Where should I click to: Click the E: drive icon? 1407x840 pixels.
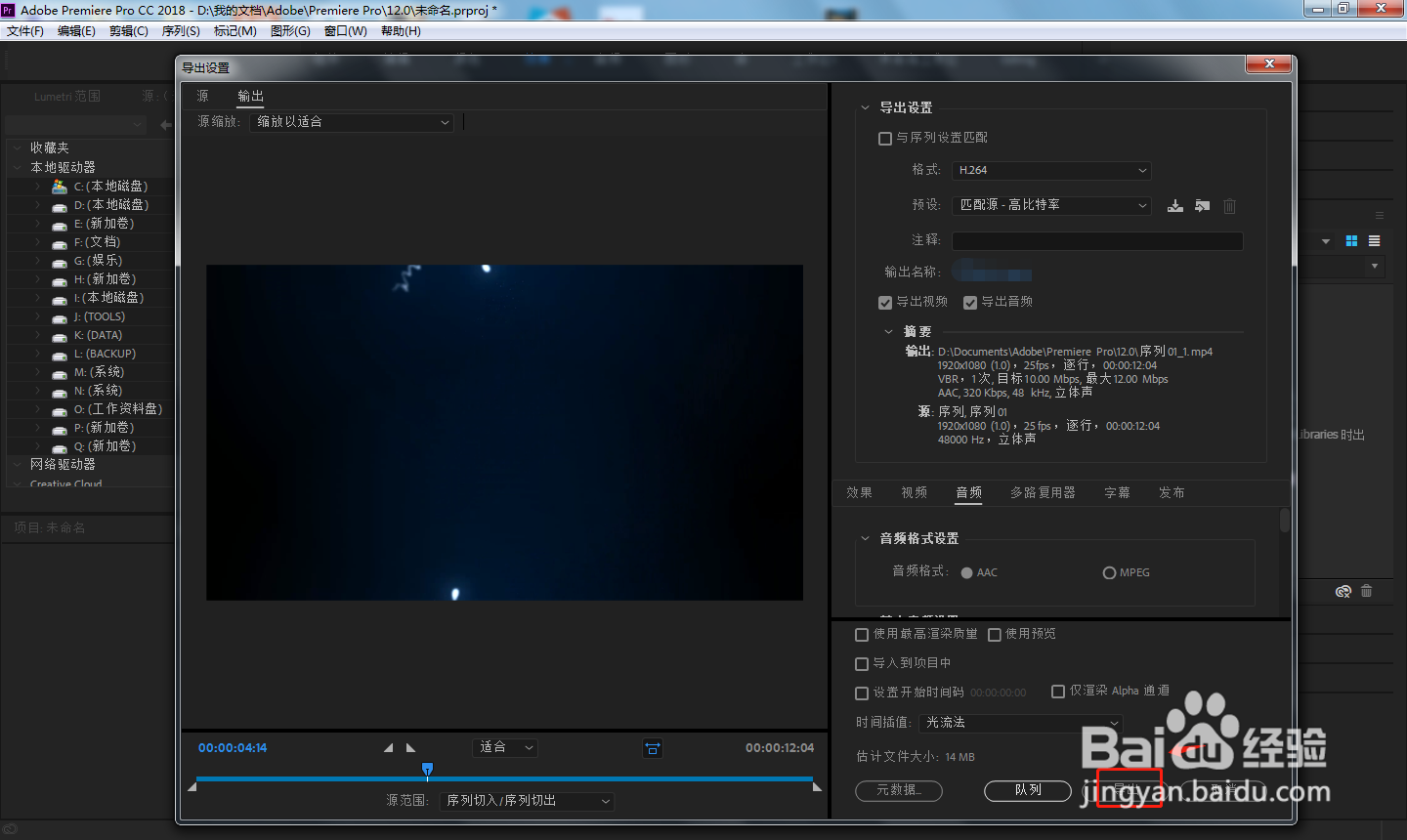point(60,225)
